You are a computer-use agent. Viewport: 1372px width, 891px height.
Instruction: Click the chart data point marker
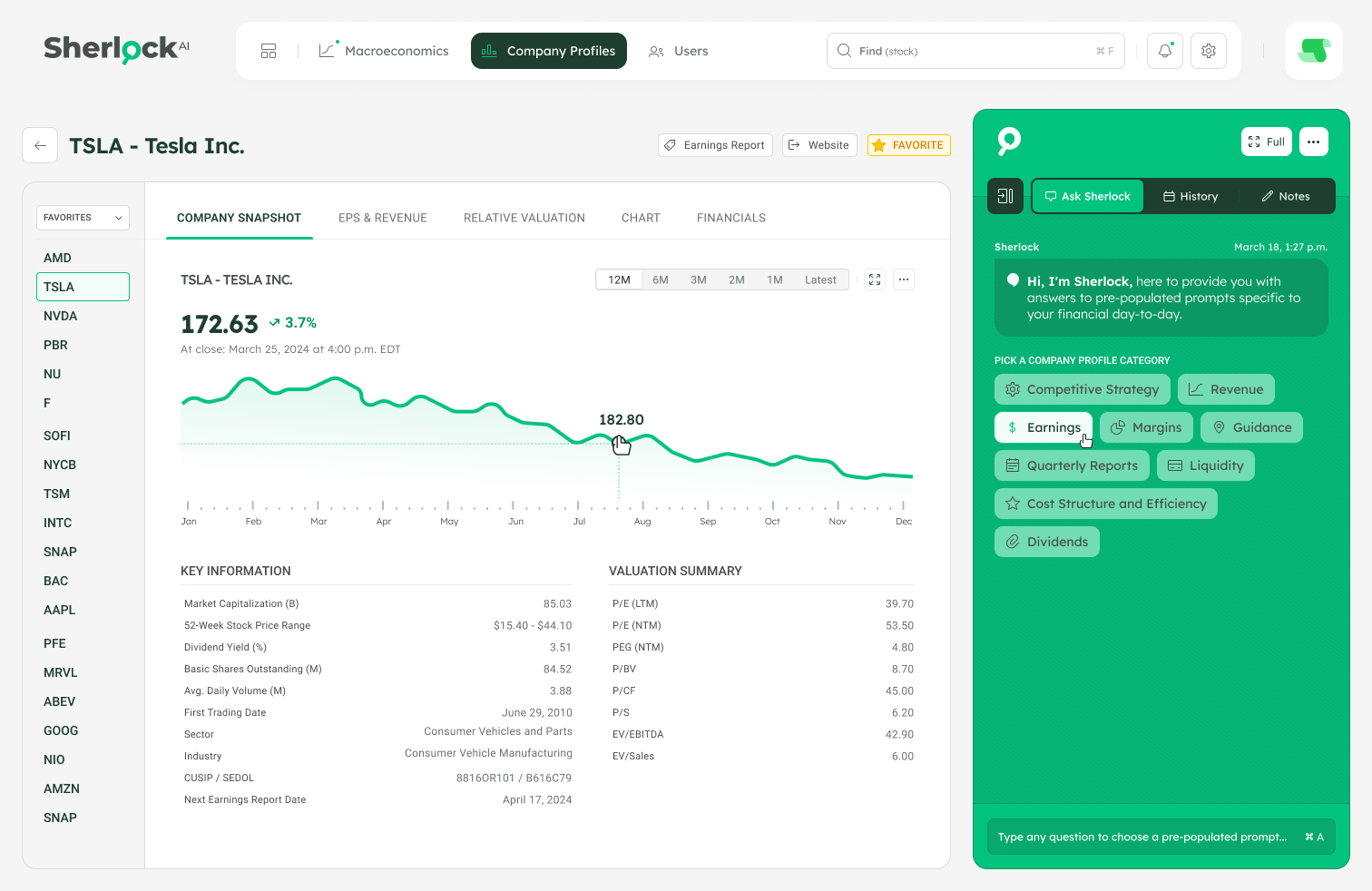(x=620, y=443)
